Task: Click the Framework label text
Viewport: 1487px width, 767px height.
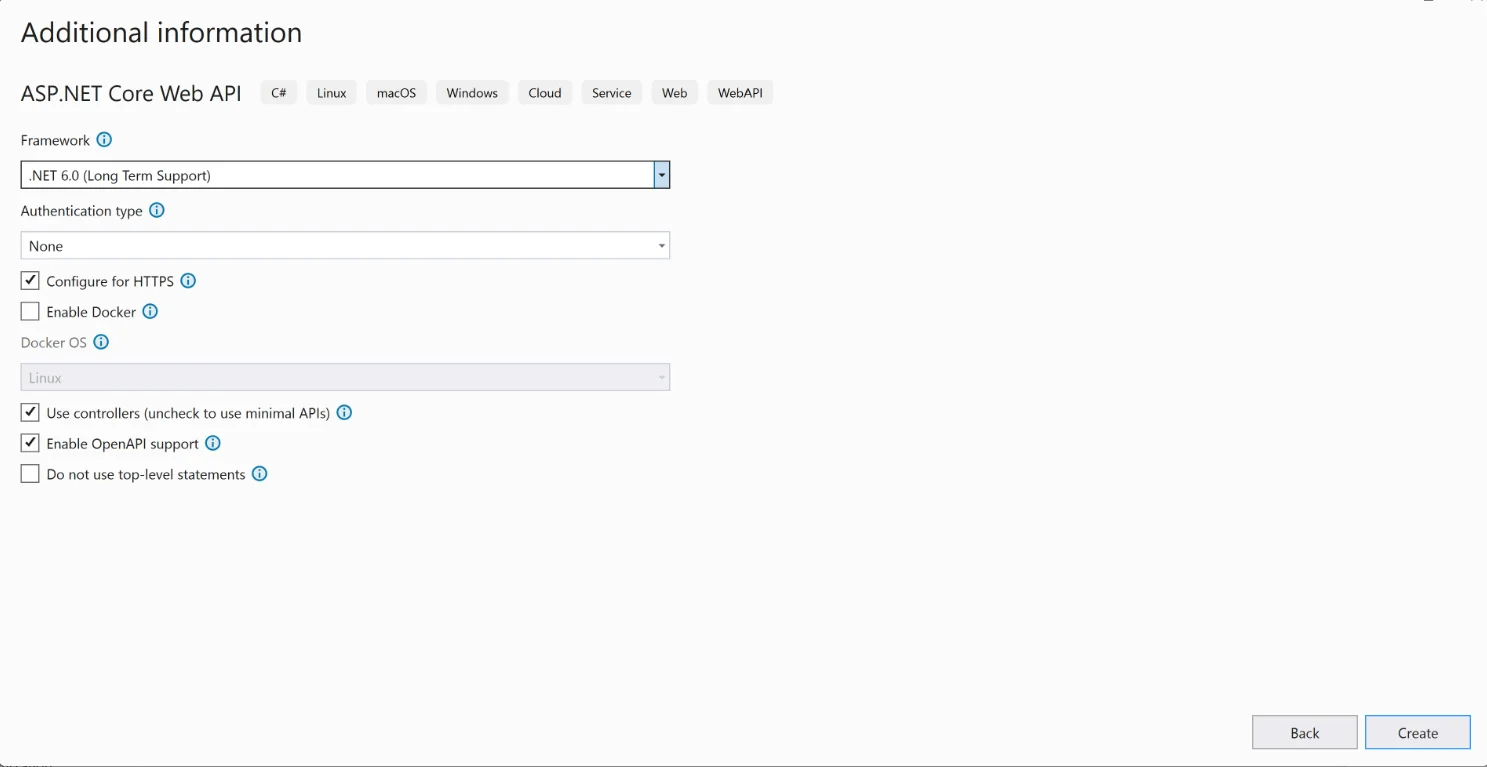Action: tap(55, 141)
